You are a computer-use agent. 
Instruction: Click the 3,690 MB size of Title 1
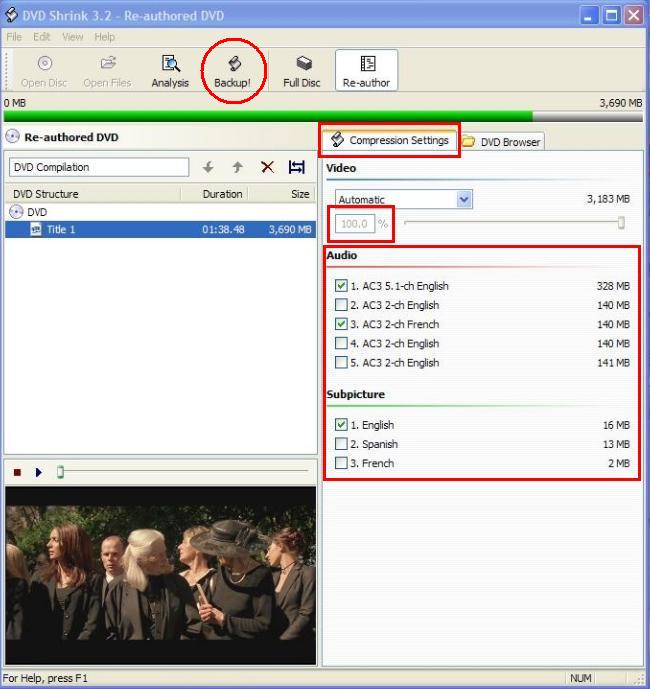click(x=290, y=229)
